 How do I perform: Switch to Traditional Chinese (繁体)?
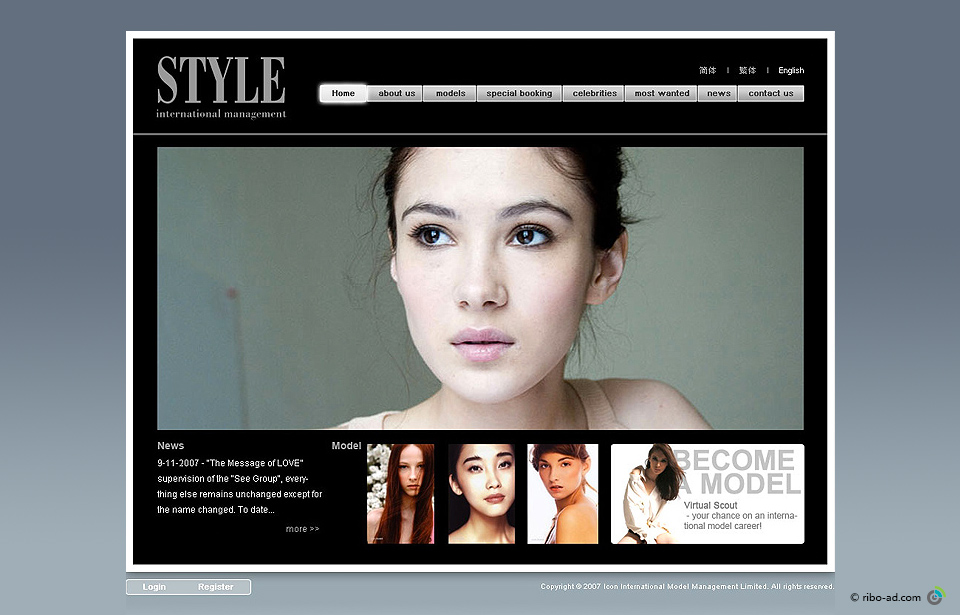[x=747, y=71]
